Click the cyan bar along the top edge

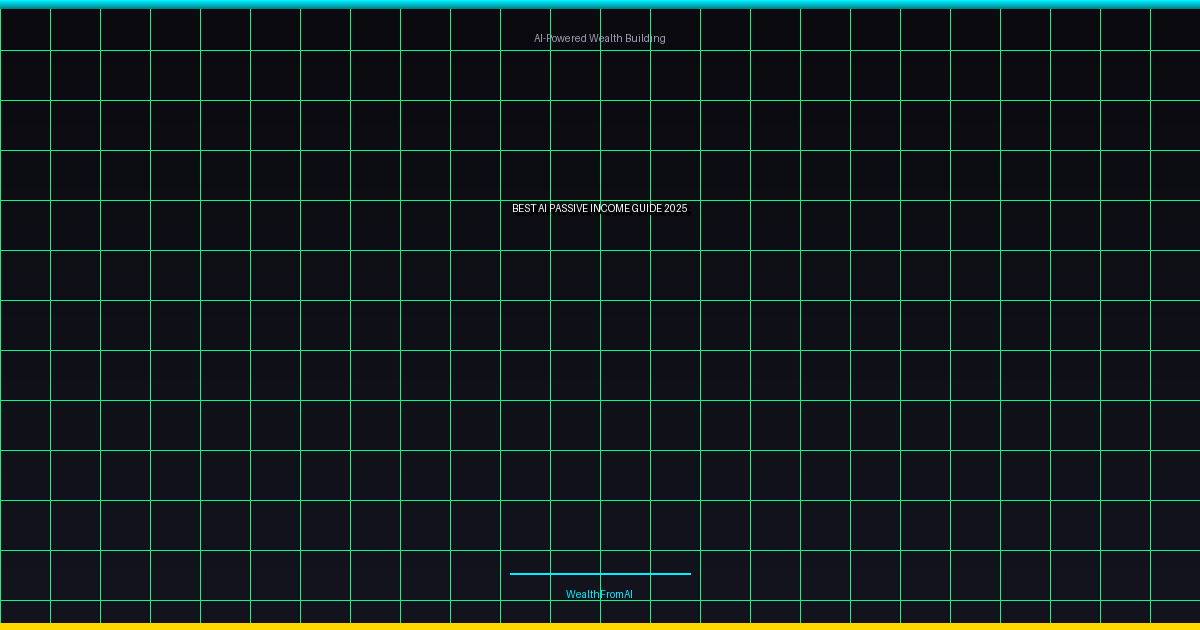click(x=600, y=4)
